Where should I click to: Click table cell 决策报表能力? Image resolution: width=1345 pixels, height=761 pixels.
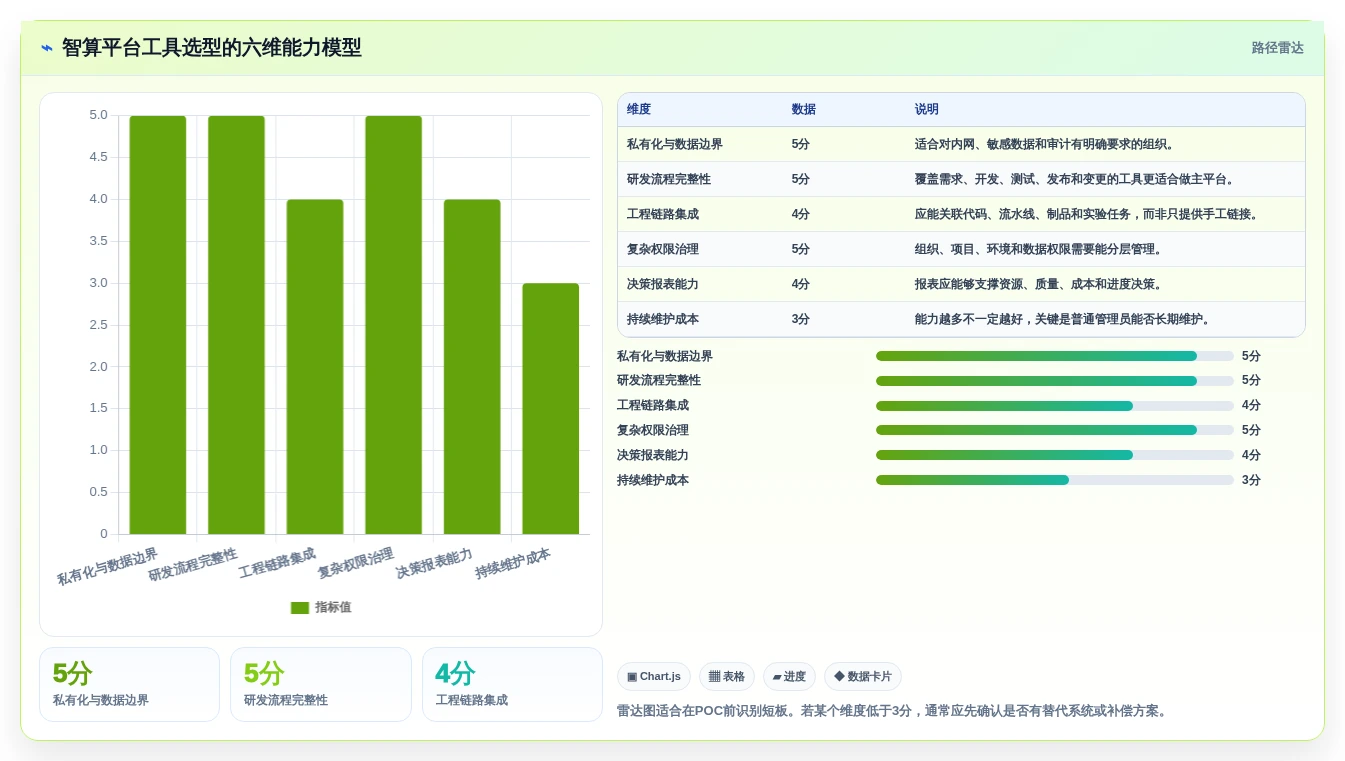663,284
